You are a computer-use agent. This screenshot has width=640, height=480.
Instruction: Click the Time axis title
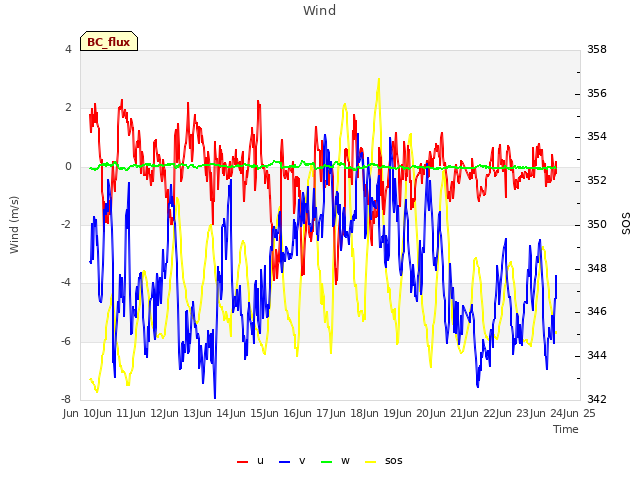tap(566, 429)
